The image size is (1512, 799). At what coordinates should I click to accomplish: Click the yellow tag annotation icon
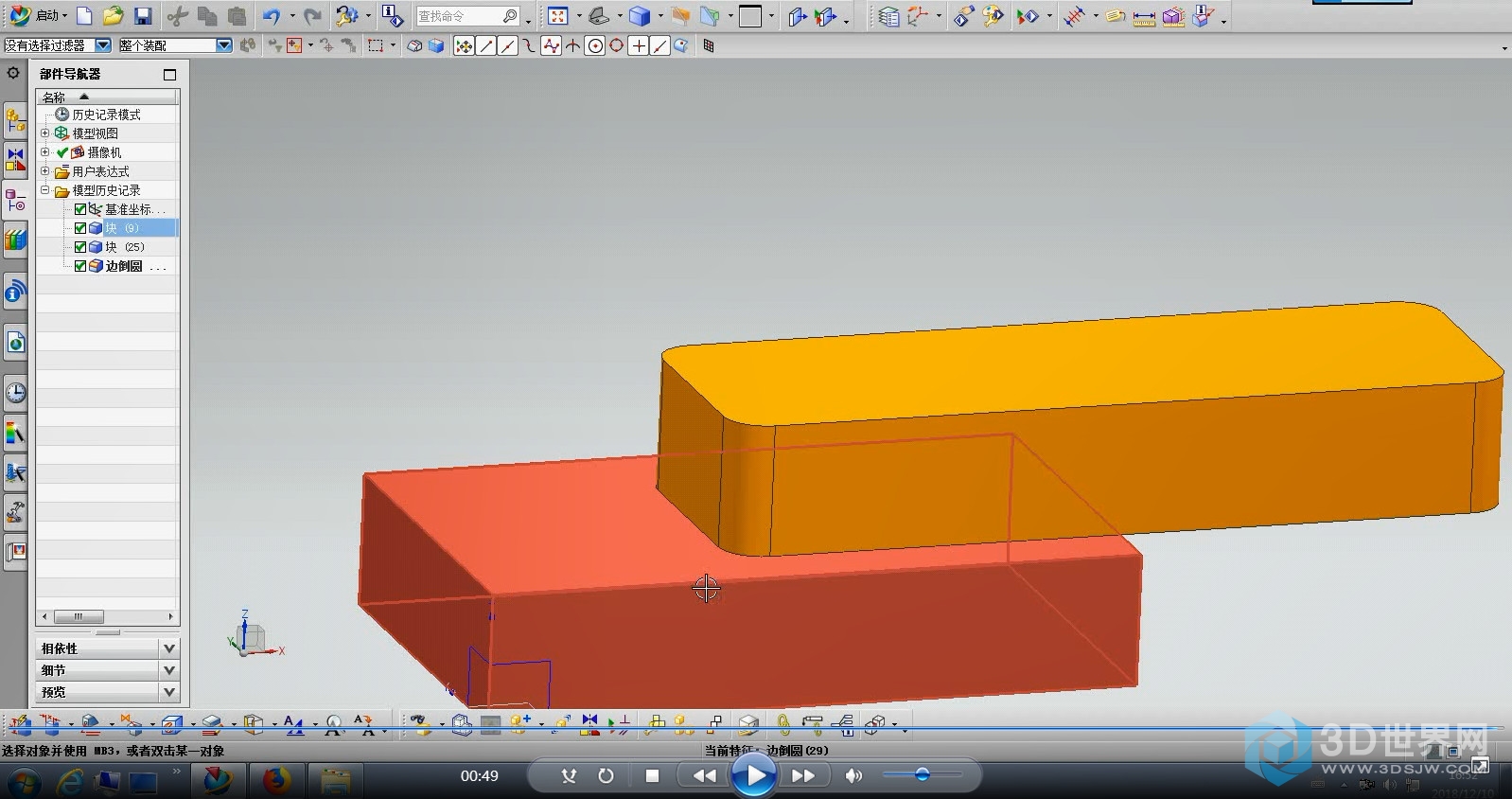(1116, 16)
